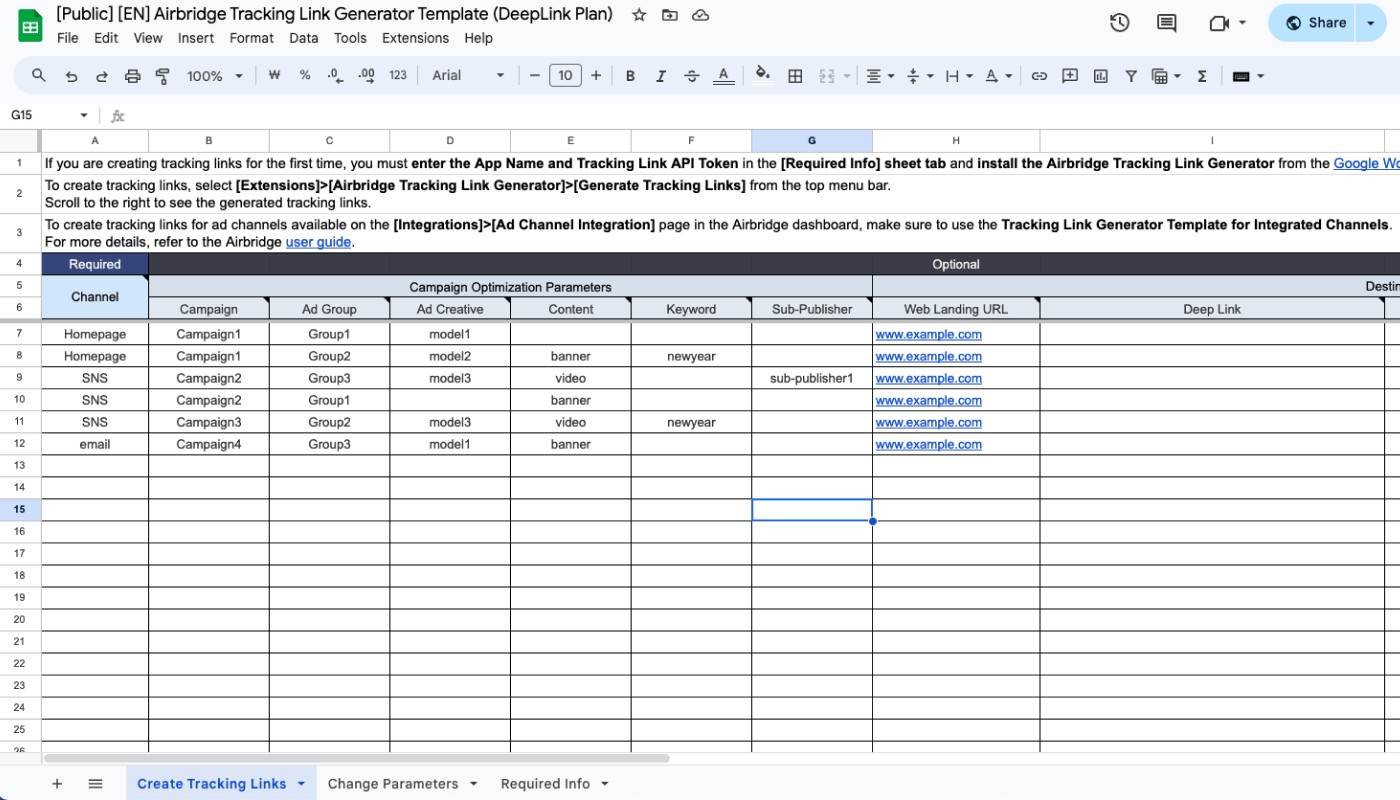Format as percent icon

(x=305, y=76)
